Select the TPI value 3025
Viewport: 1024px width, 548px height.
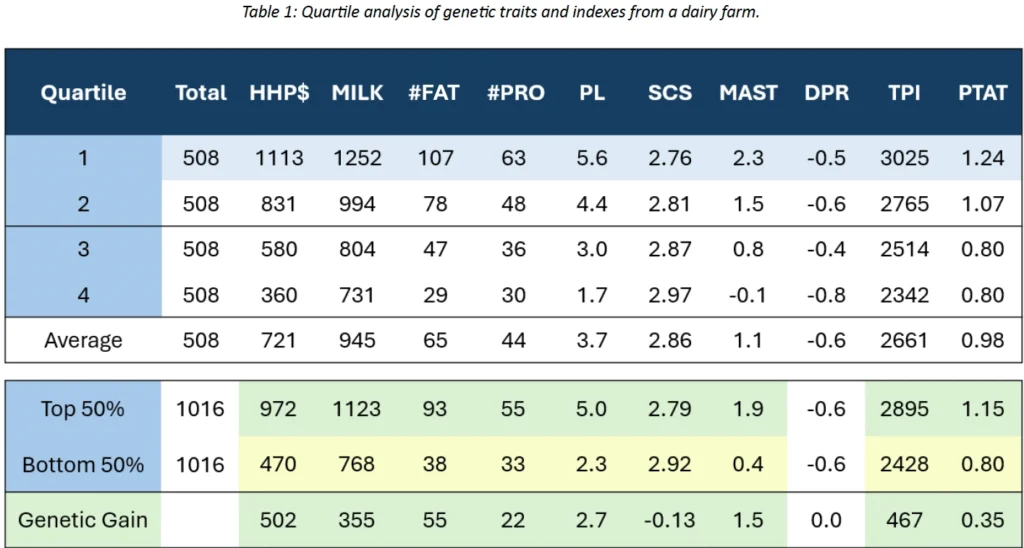point(905,158)
